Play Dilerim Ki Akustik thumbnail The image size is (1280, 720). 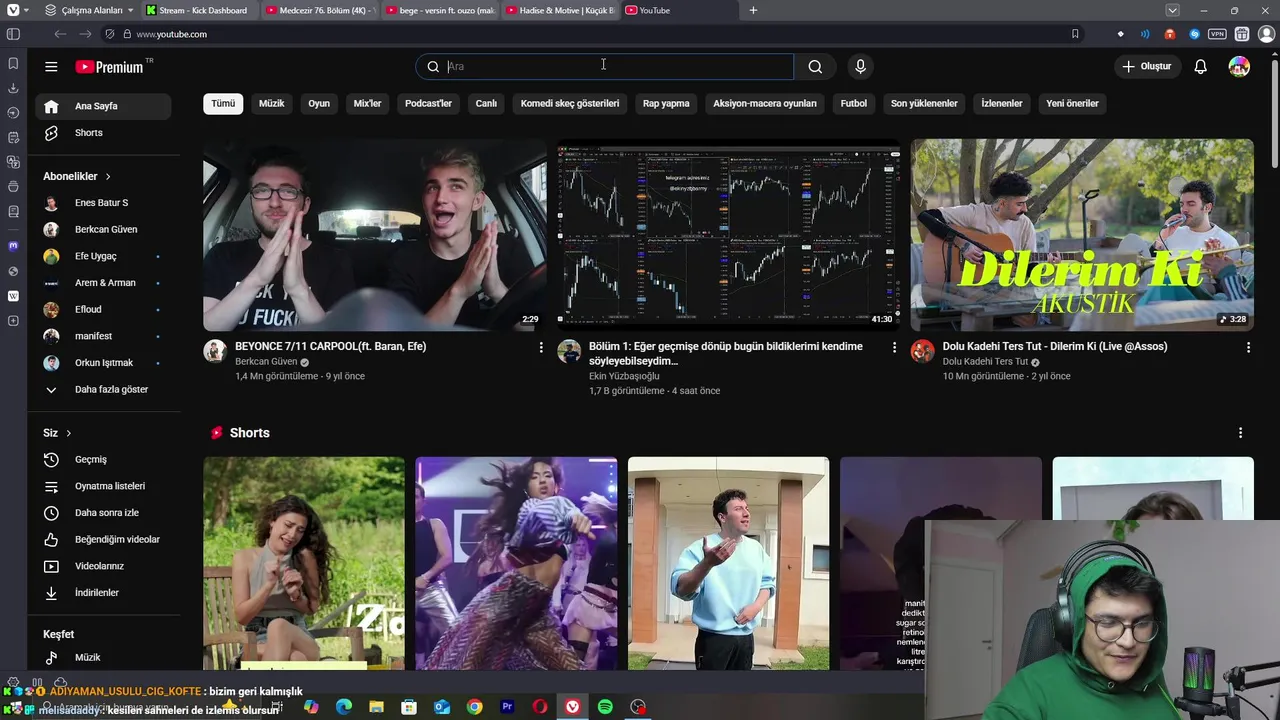(x=1082, y=235)
